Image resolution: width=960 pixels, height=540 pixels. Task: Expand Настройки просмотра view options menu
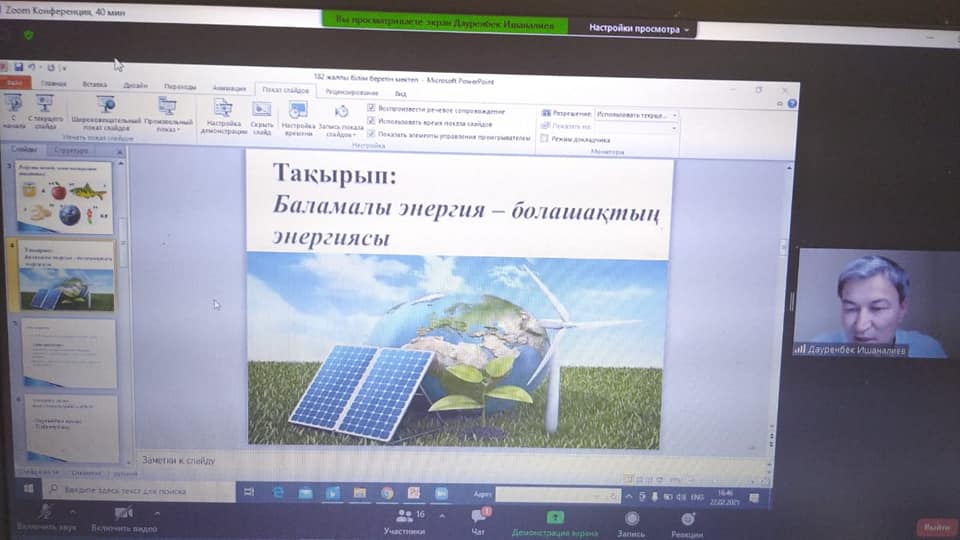(638, 28)
